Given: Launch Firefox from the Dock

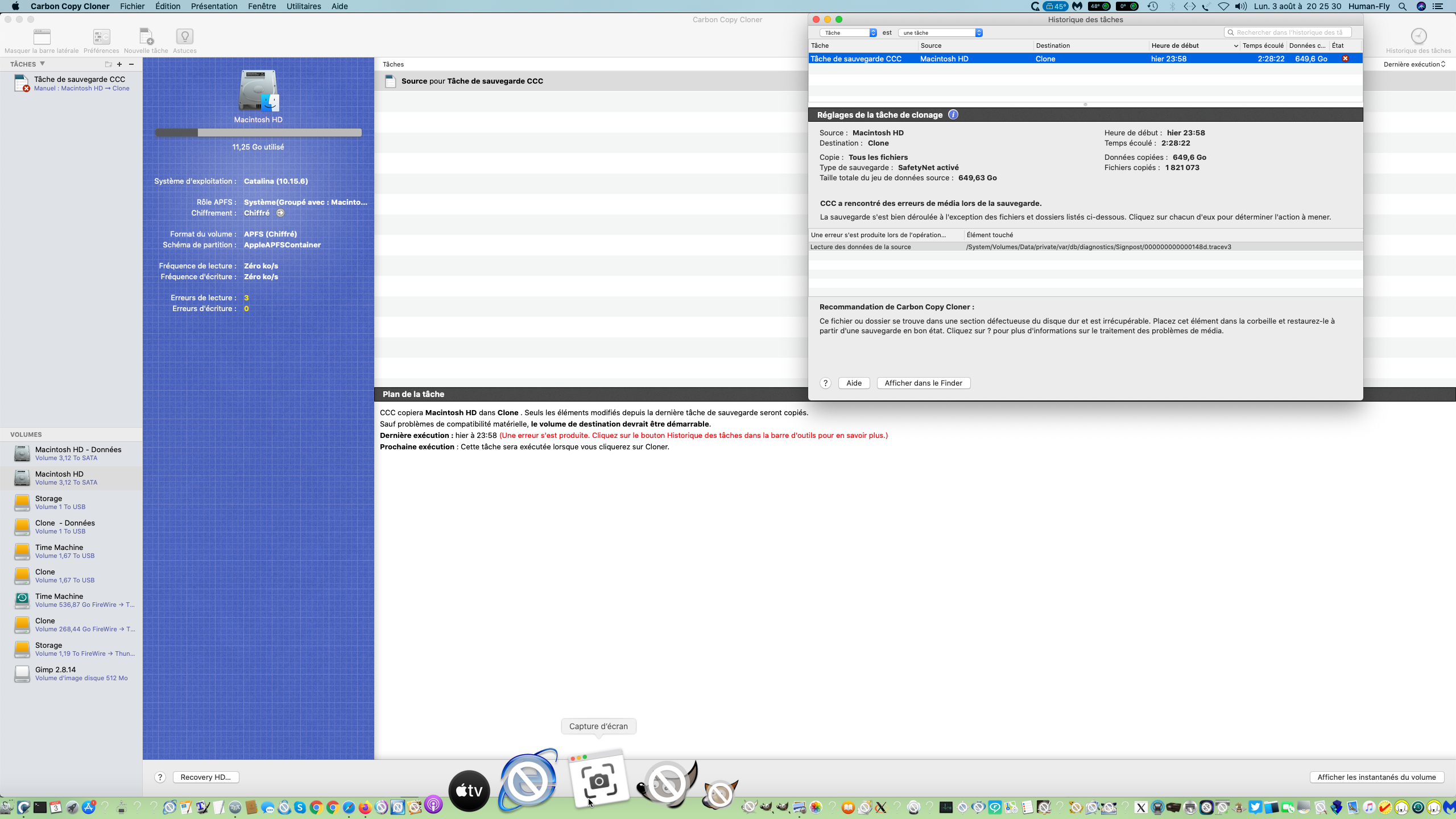Looking at the screenshot, I should pyautogui.click(x=365, y=807).
